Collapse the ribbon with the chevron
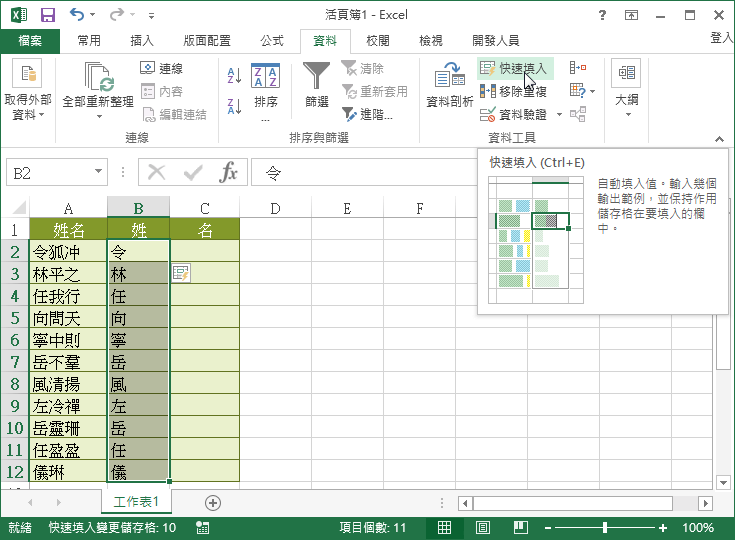The width and height of the screenshot is (735, 540). coord(719,139)
